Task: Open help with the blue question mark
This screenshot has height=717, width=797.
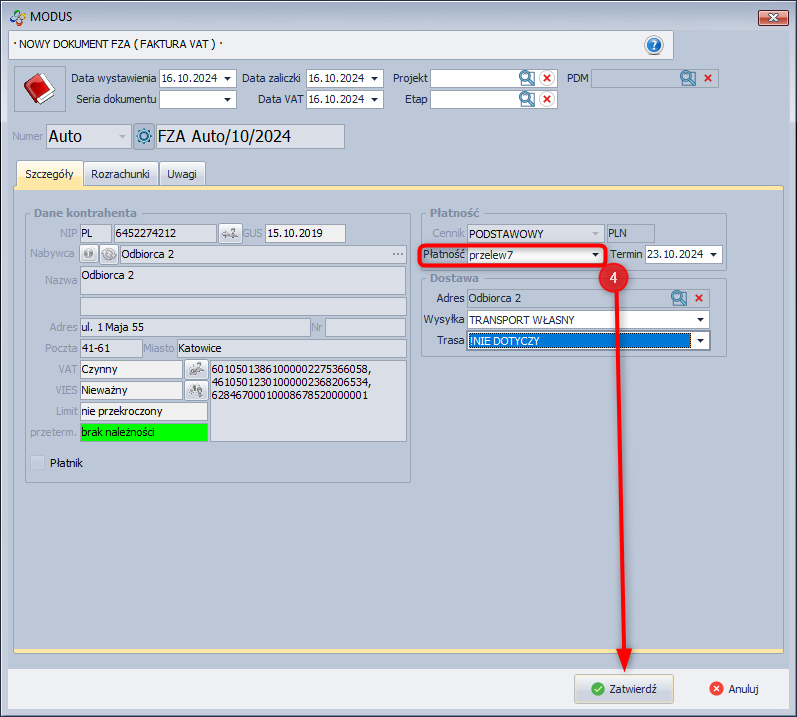Action: click(x=654, y=45)
